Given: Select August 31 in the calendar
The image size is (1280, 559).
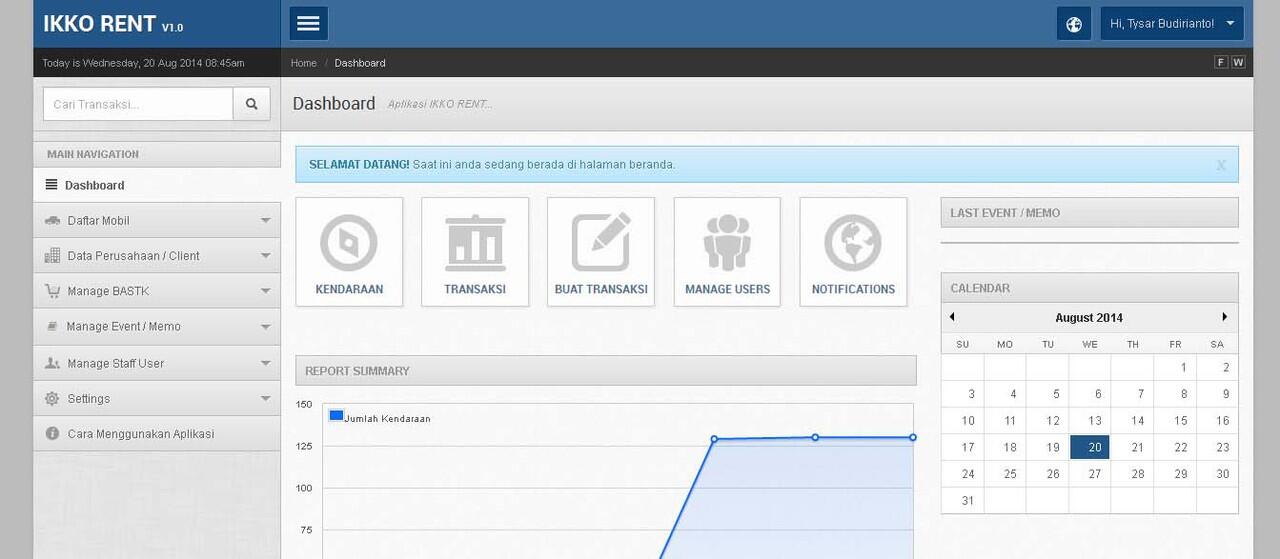Looking at the screenshot, I should (963, 500).
